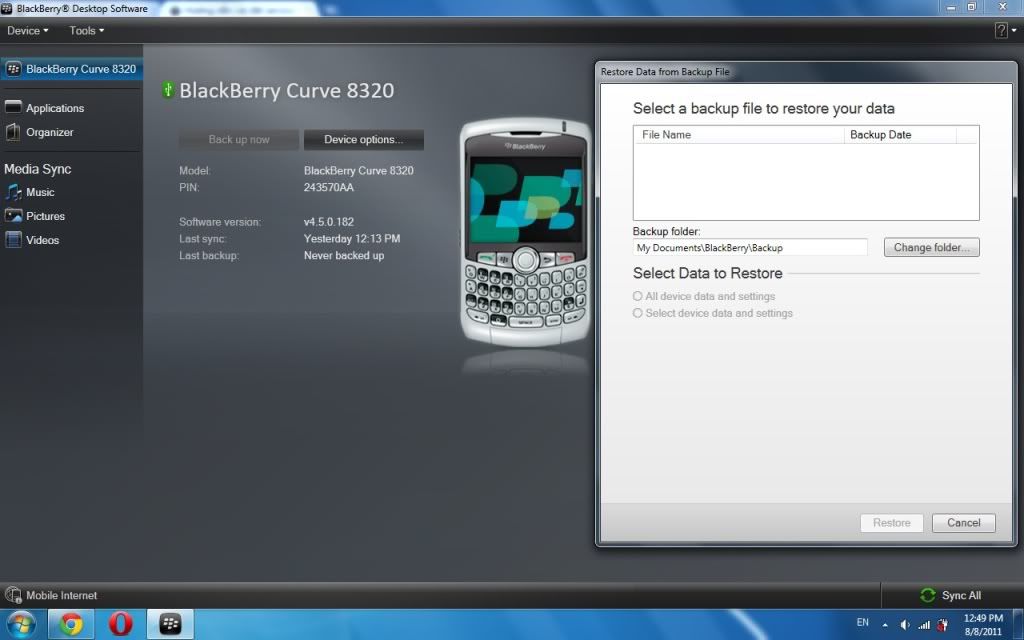Open Device options
Screen dimensions: 1024x640
pos(364,140)
